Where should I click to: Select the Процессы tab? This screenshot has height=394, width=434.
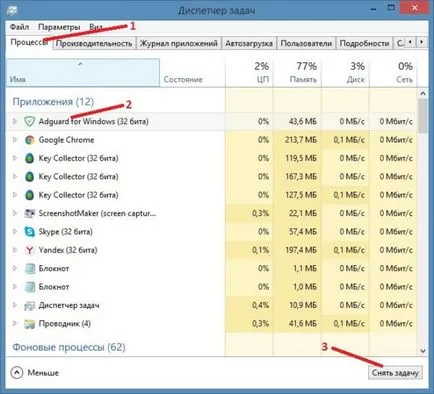29,43
